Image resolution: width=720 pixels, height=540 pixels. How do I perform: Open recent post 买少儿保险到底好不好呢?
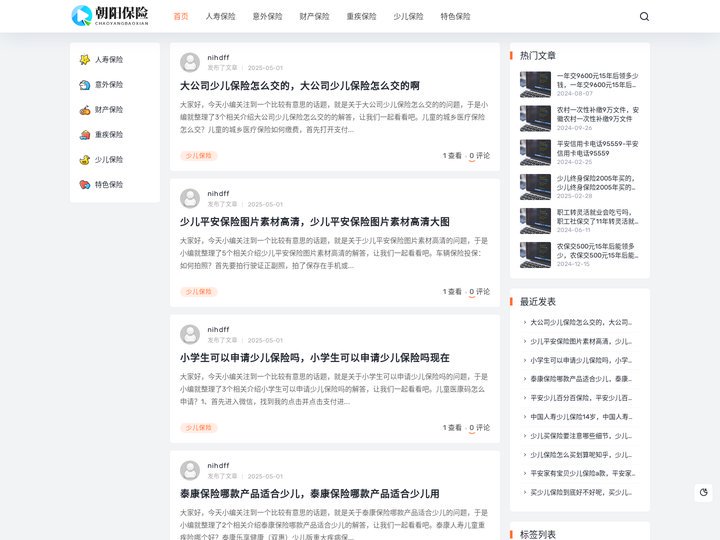coord(581,492)
